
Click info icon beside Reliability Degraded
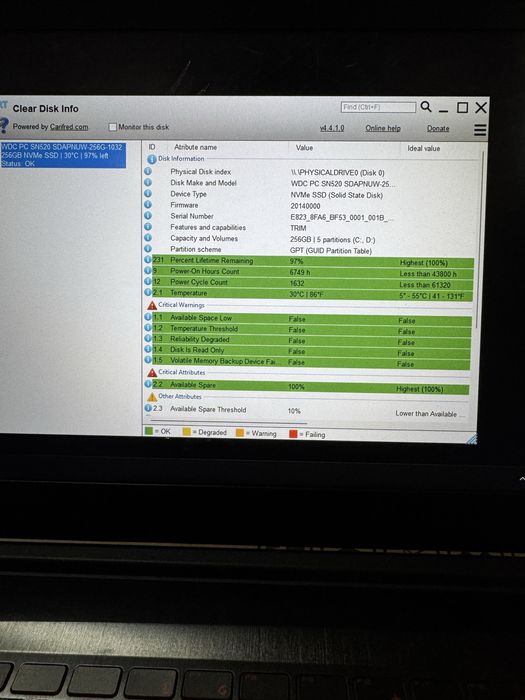tap(148, 338)
